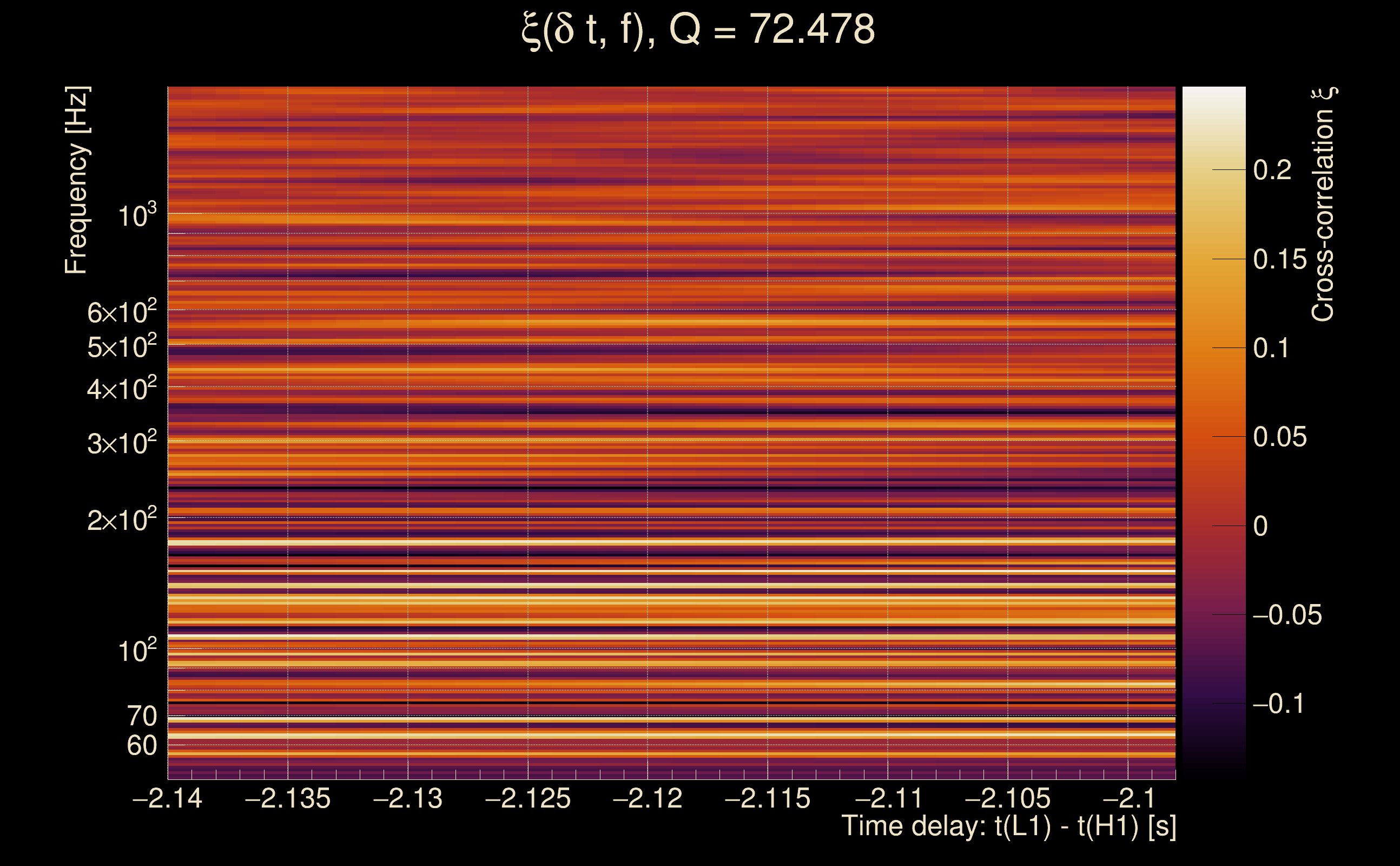The height and width of the screenshot is (866, 1400).
Task: Click the x-axis tick label −2.14
Action: [167, 798]
